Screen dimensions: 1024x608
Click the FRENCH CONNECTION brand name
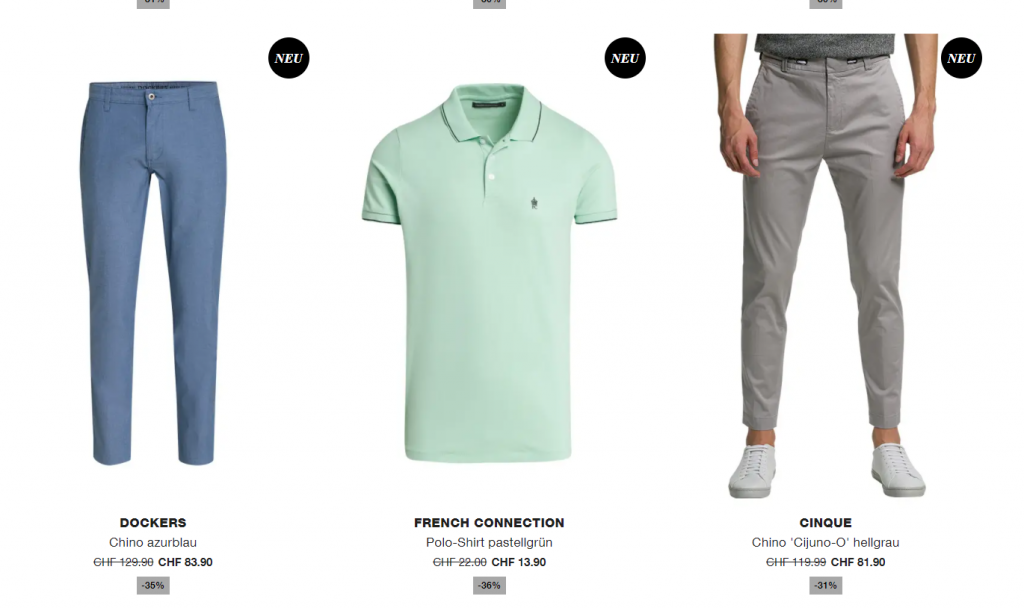coord(489,522)
